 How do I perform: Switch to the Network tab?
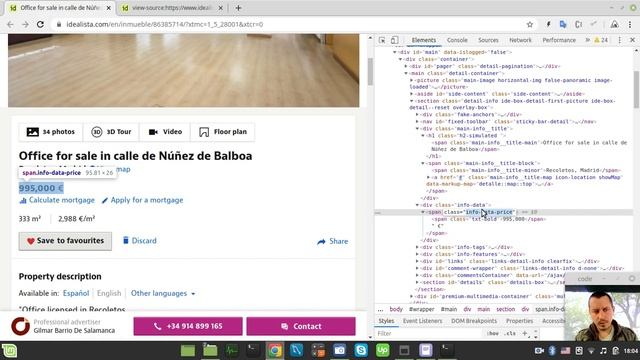(520, 40)
